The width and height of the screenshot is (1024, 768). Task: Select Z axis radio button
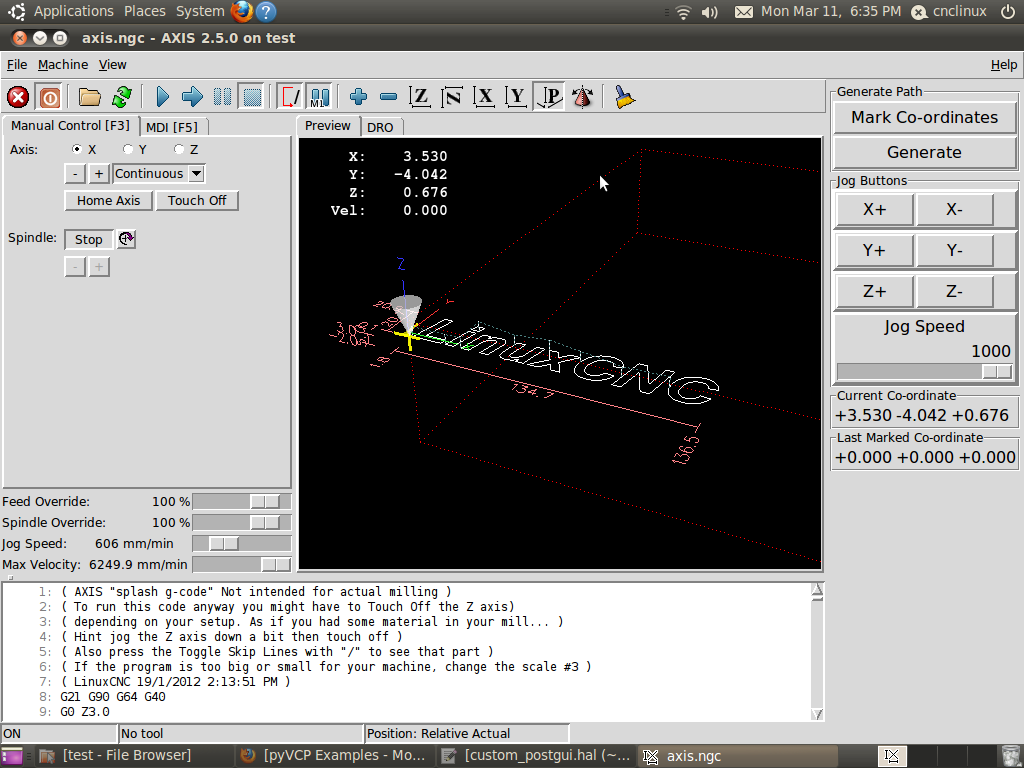pyautogui.click(x=179, y=149)
